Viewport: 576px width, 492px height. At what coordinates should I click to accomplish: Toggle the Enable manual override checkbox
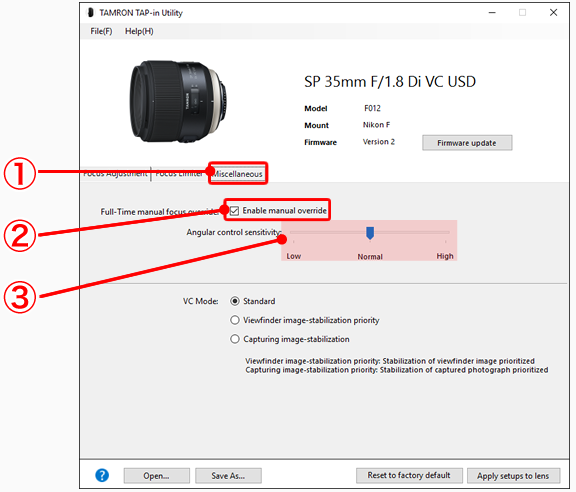(x=234, y=211)
